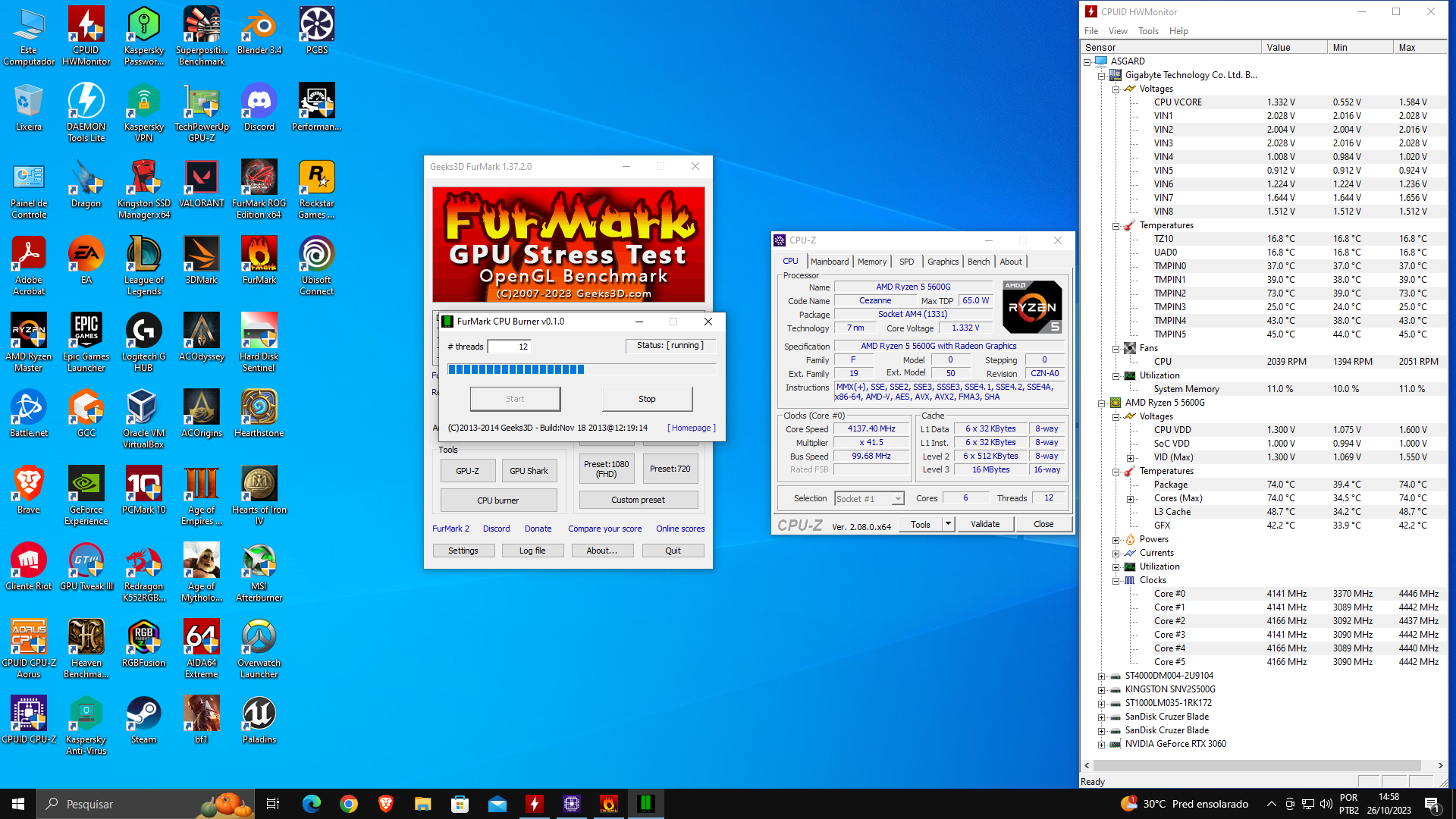Open the volume icon in system tray
The width and height of the screenshot is (1456, 819).
pos(1326,804)
